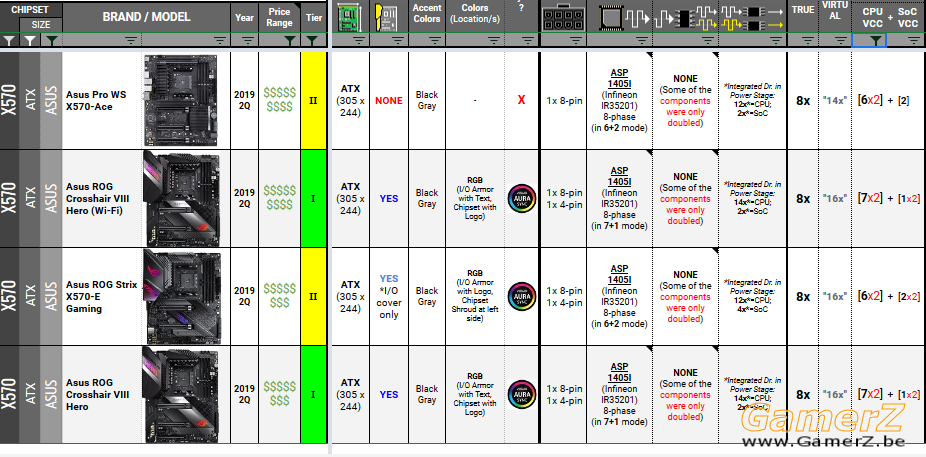Open the SIZE column filter funnel
This screenshot has height=457, width=926.
30,40
